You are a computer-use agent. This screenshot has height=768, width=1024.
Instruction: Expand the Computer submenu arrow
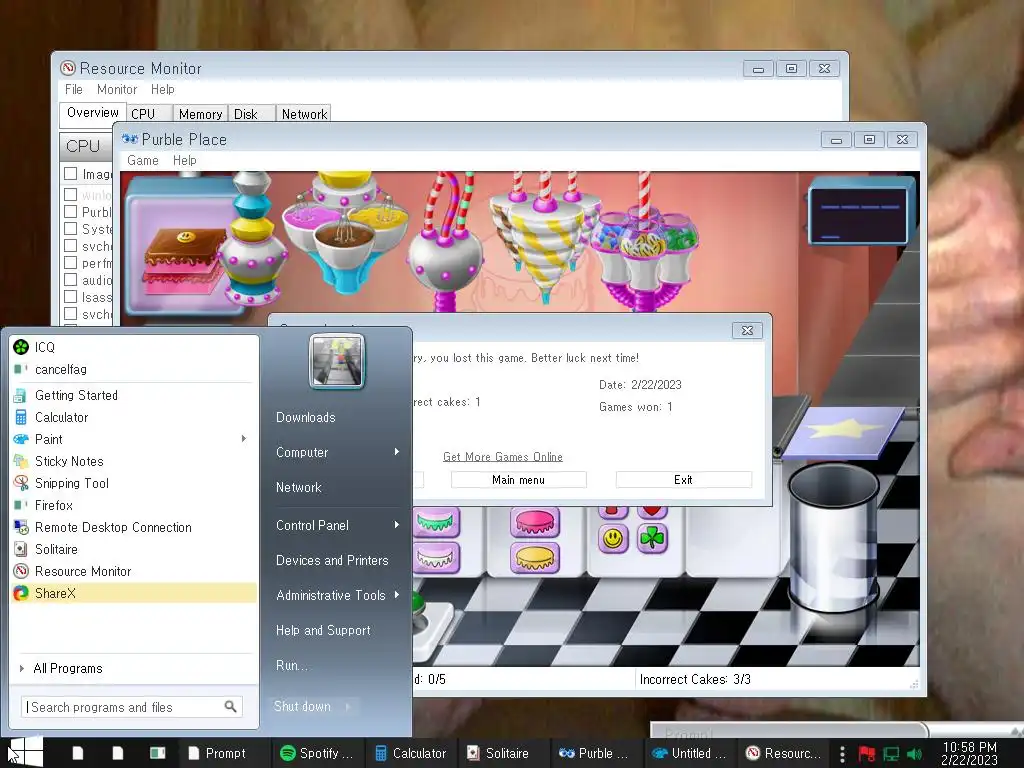(396, 452)
